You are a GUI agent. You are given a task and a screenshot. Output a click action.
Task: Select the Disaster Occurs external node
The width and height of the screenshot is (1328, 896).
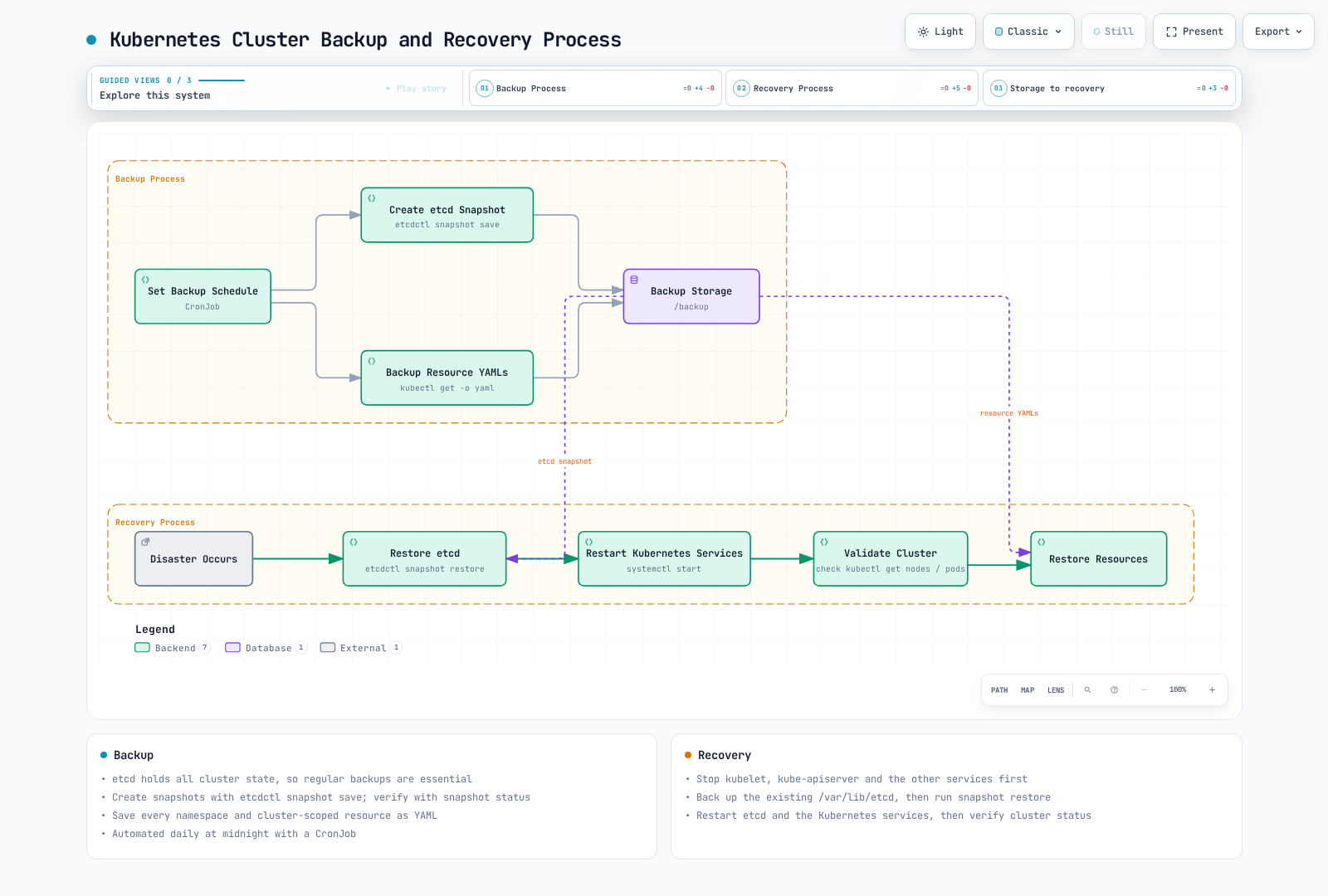193,558
